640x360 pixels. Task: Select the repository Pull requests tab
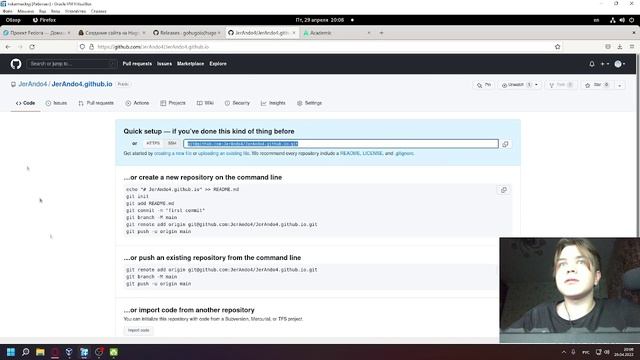[96, 103]
